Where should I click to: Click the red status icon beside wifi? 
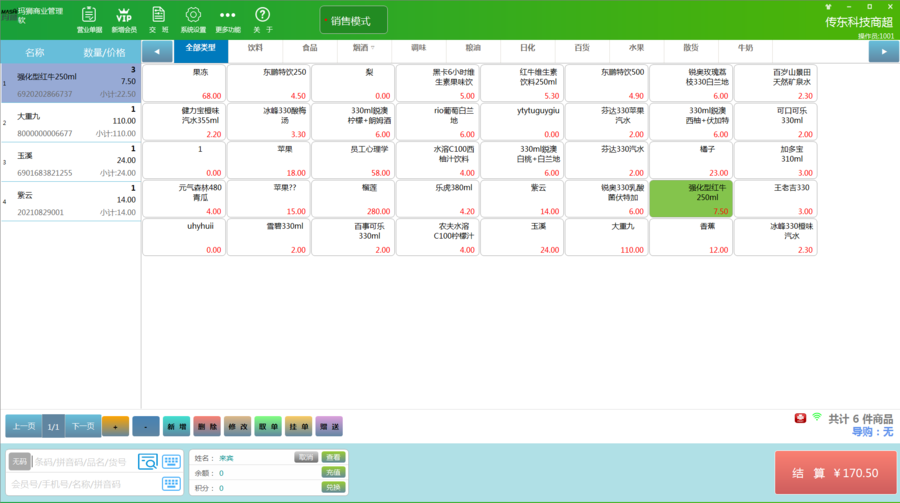point(800,417)
